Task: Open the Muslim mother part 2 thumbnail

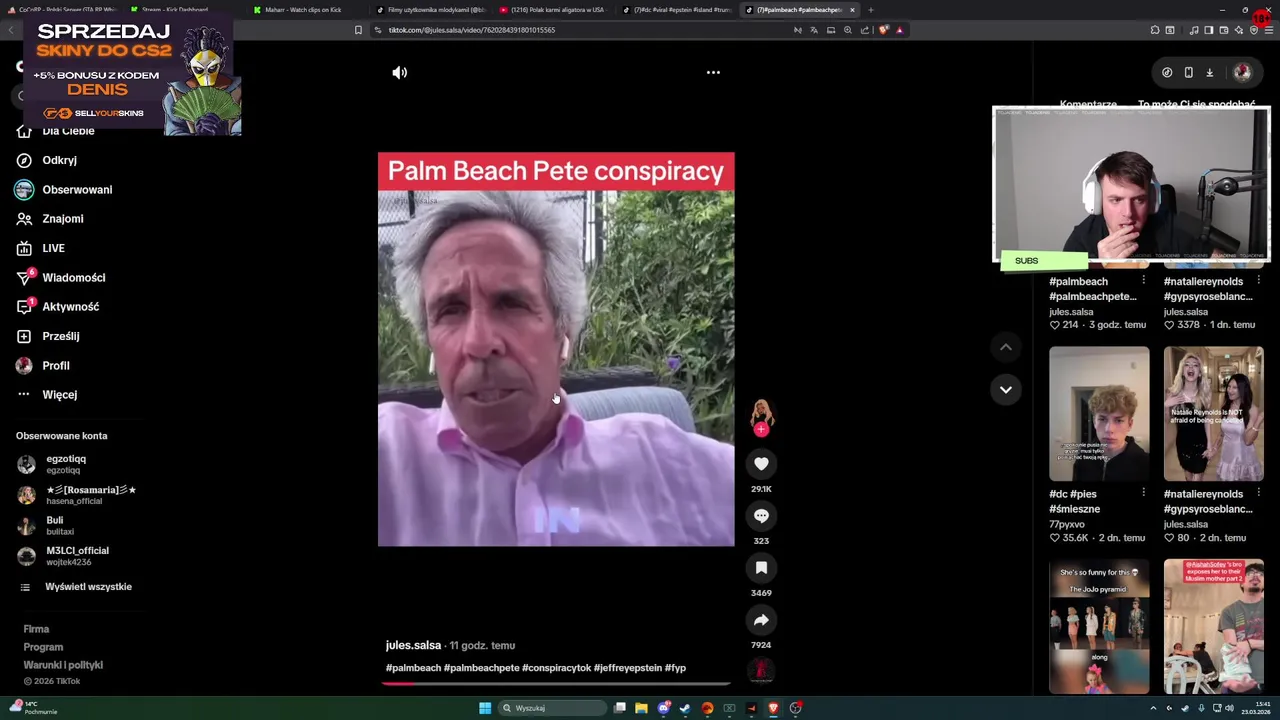Action: tap(1213, 626)
